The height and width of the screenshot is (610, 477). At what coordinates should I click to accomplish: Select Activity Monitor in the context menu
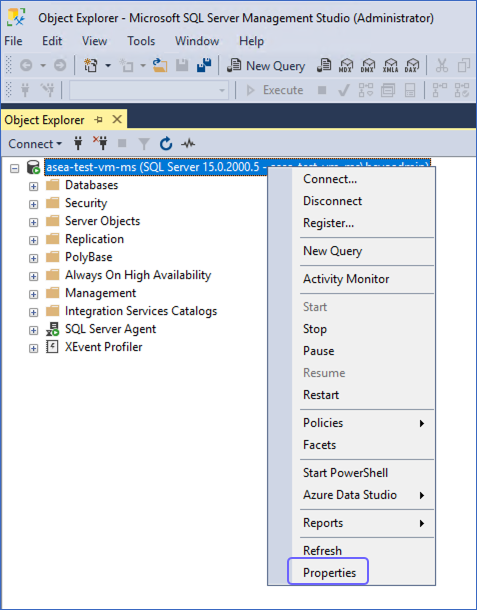346,279
